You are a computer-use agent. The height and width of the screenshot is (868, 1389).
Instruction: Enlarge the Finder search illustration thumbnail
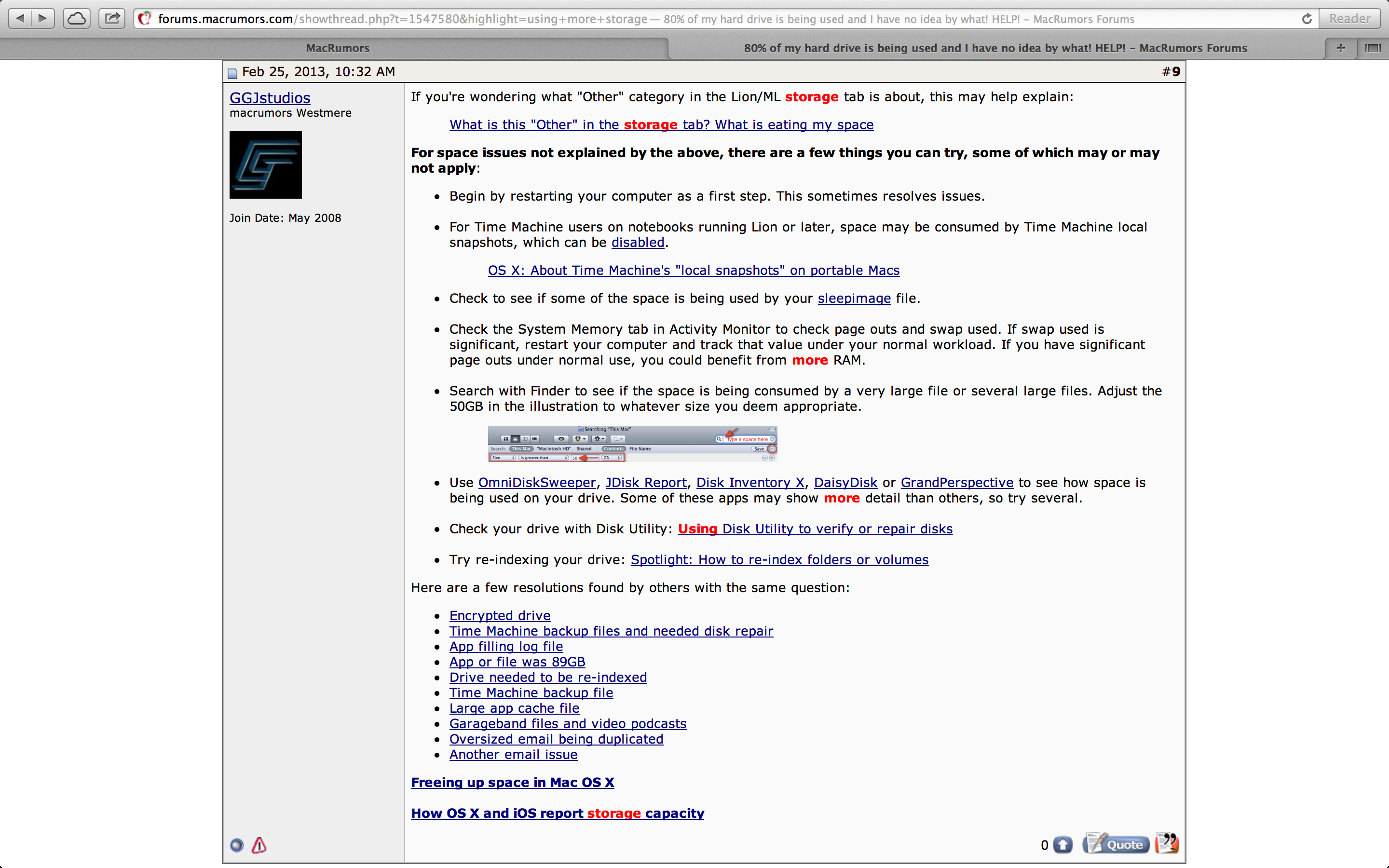click(632, 444)
